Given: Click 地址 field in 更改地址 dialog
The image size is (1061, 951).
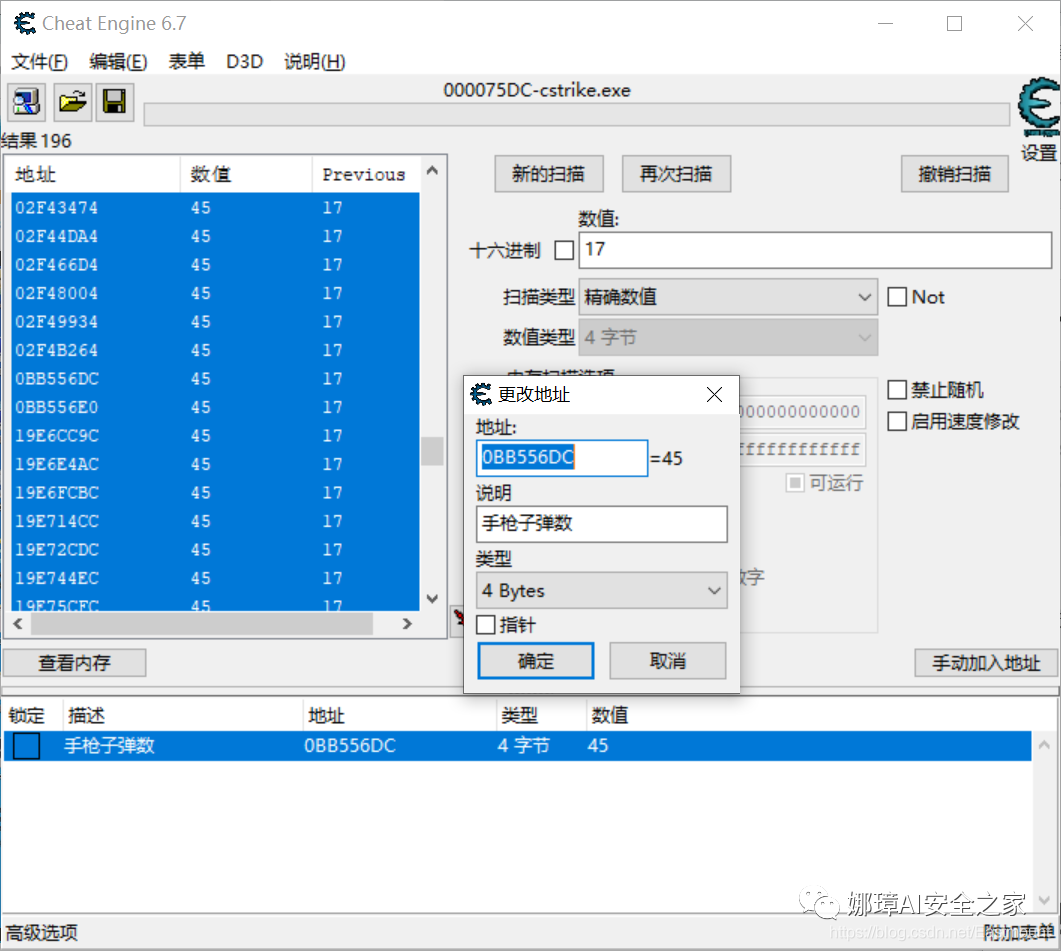Looking at the screenshot, I should (562, 458).
